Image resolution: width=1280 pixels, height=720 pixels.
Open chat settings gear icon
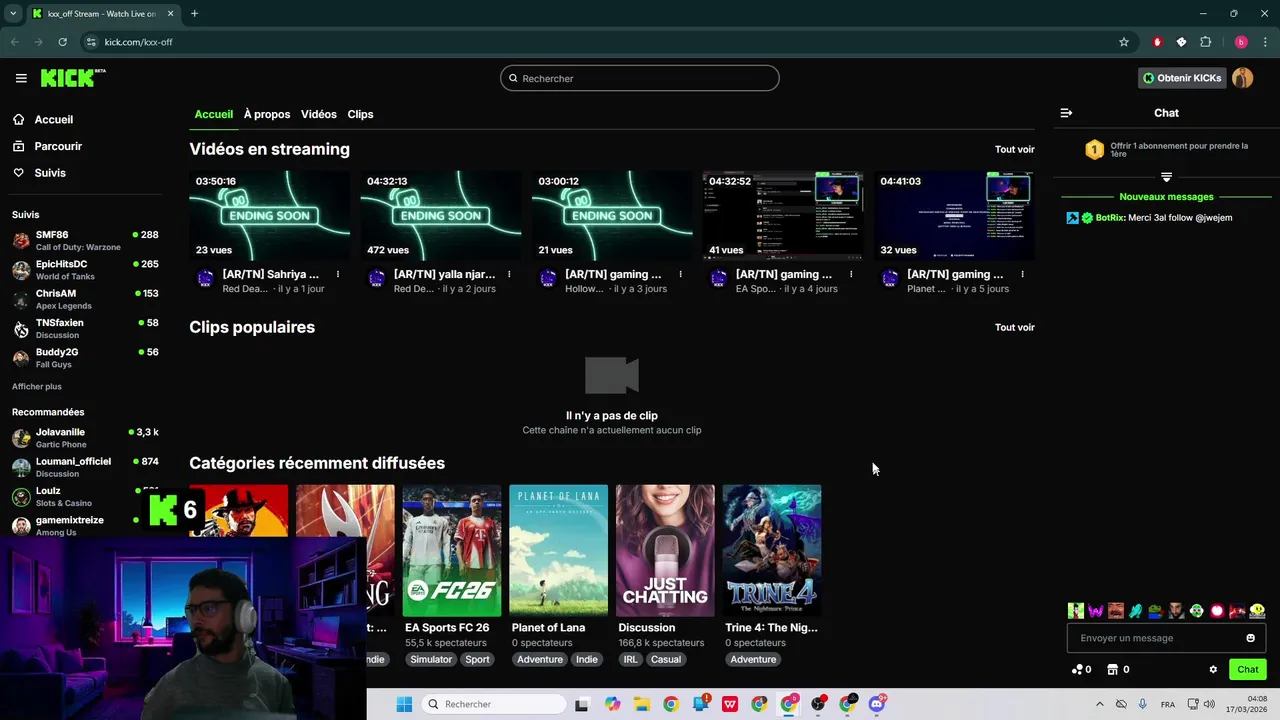click(1213, 669)
